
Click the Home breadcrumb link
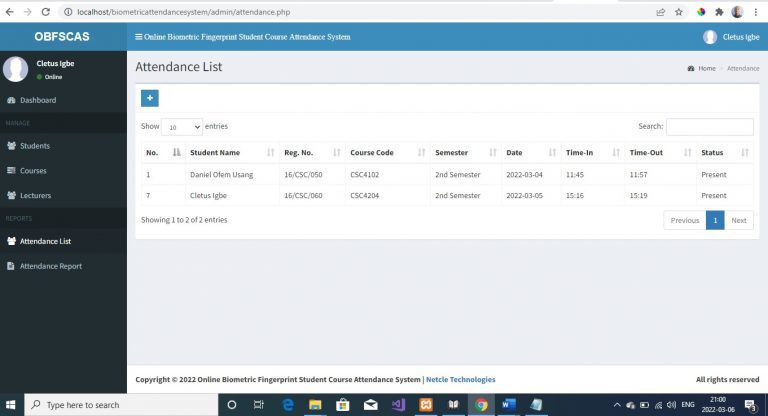click(702, 68)
